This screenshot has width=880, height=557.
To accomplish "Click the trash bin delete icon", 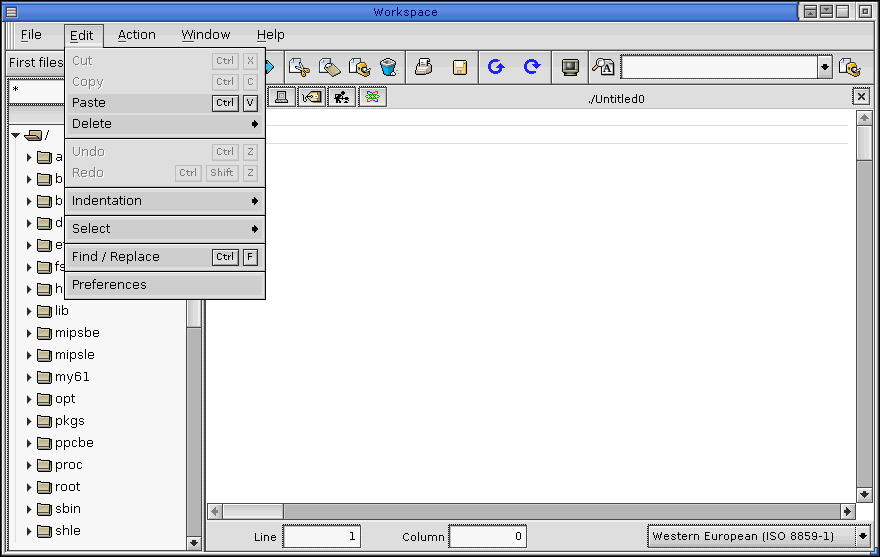I will [389, 67].
